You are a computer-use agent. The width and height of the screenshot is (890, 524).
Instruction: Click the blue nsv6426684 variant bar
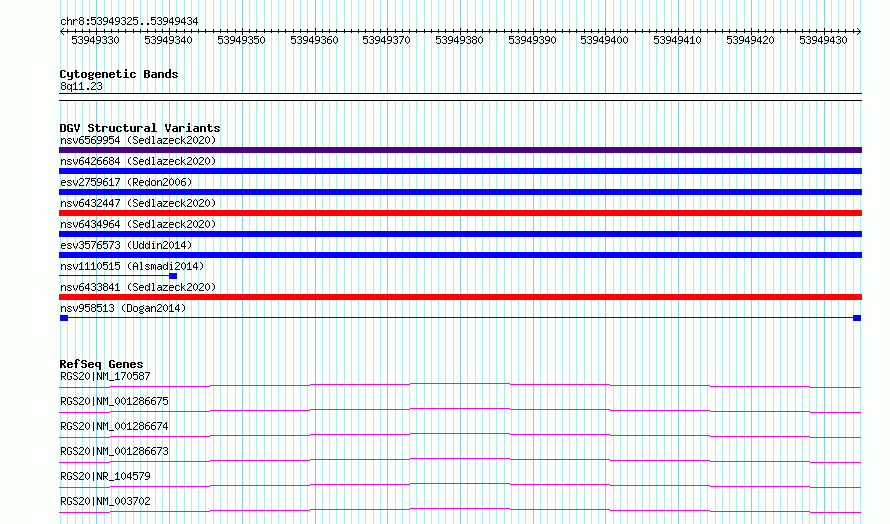460,171
